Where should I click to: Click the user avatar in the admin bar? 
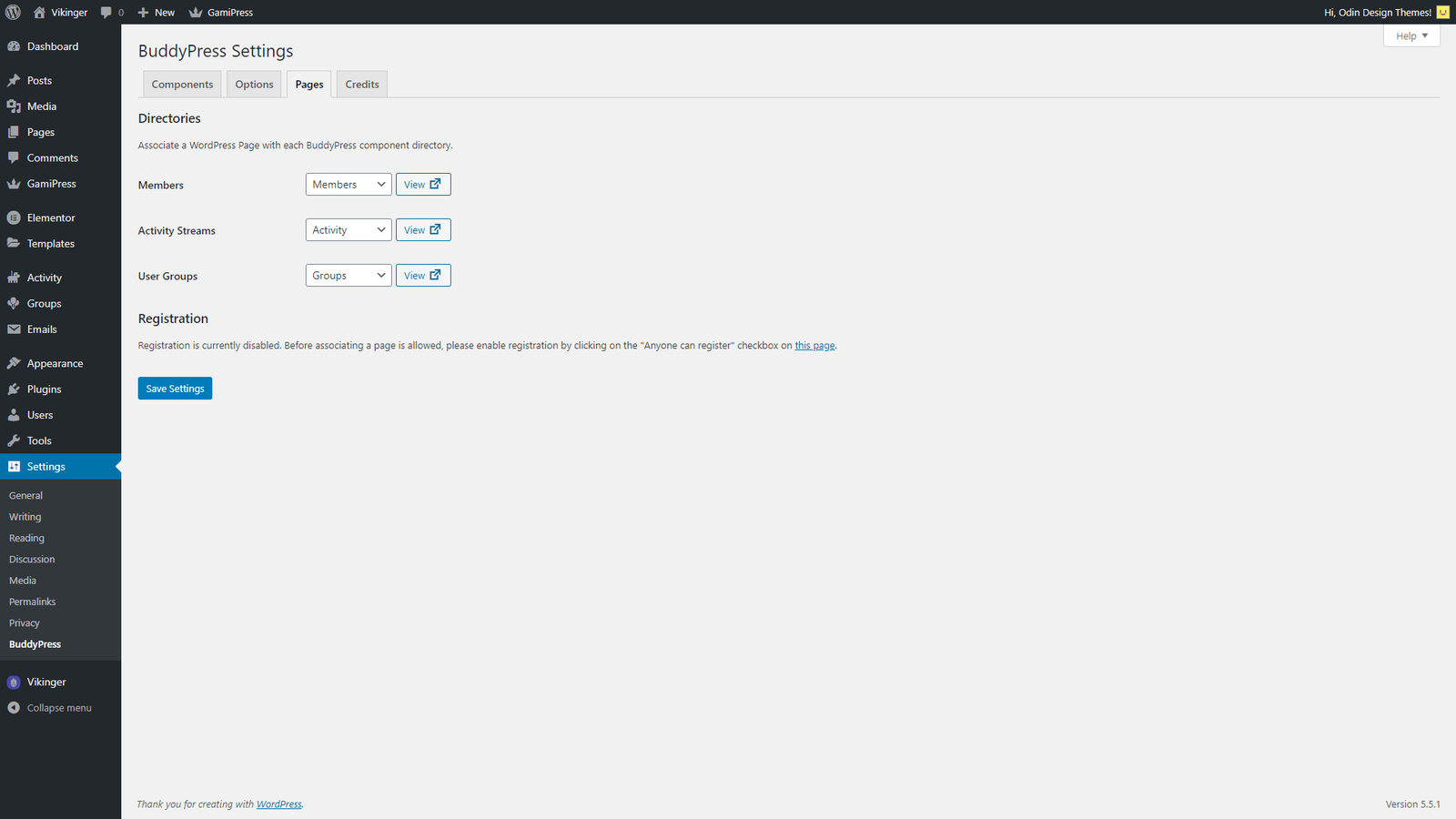[x=1442, y=12]
